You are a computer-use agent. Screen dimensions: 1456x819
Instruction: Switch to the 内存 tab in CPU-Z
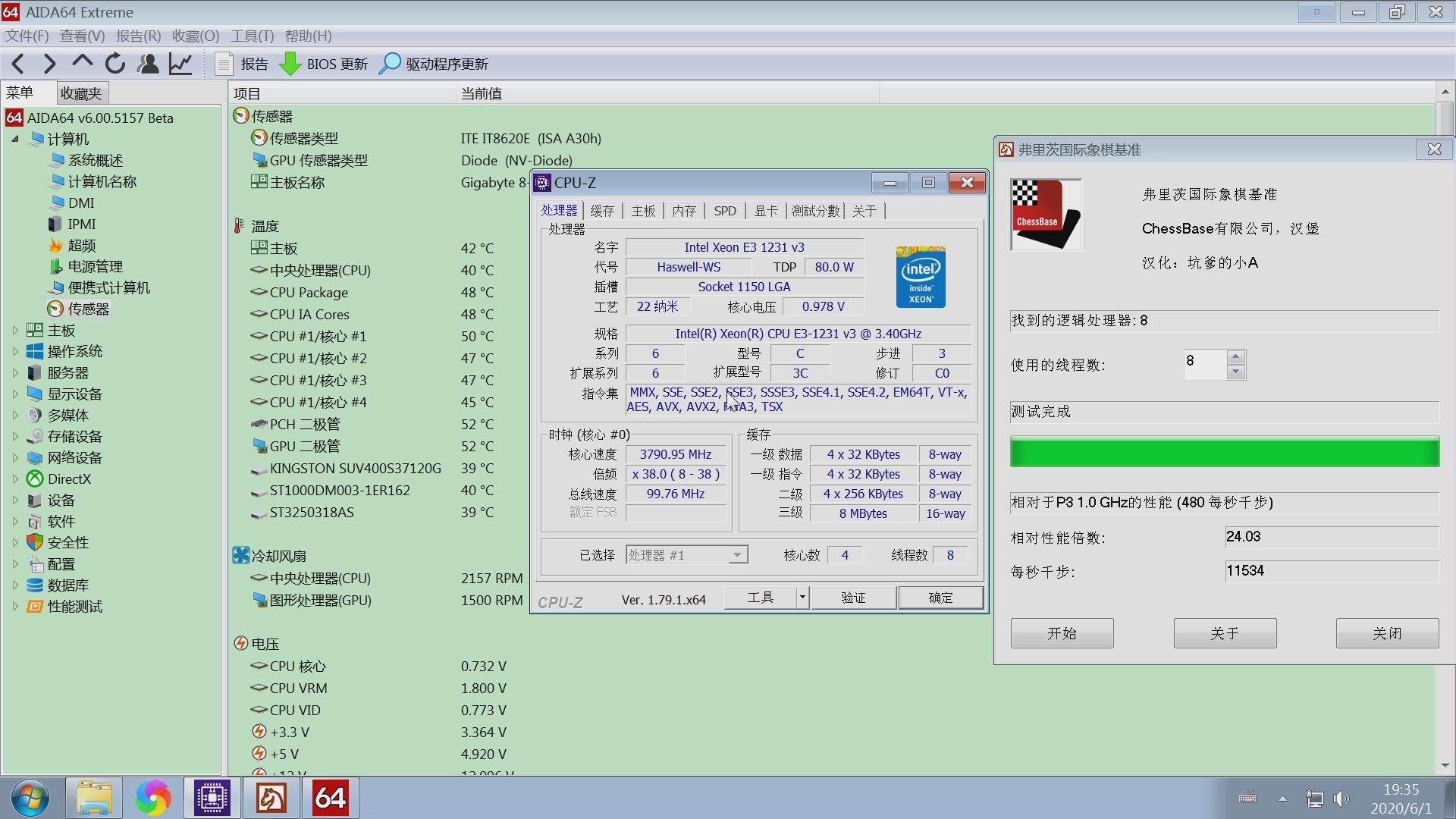(x=683, y=211)
